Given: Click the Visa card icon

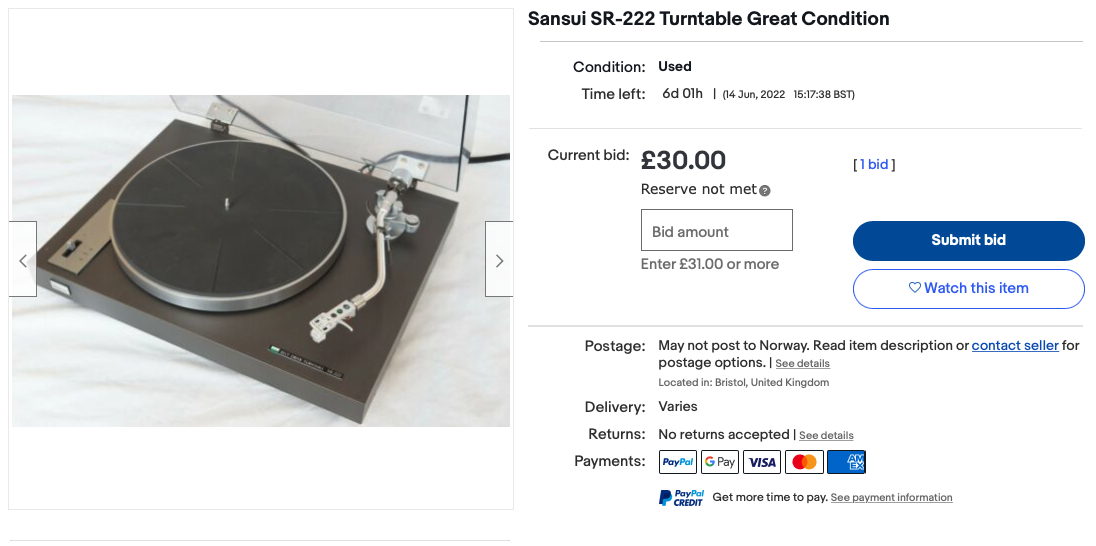Looking at the screenshot, I should pos(762,462).
